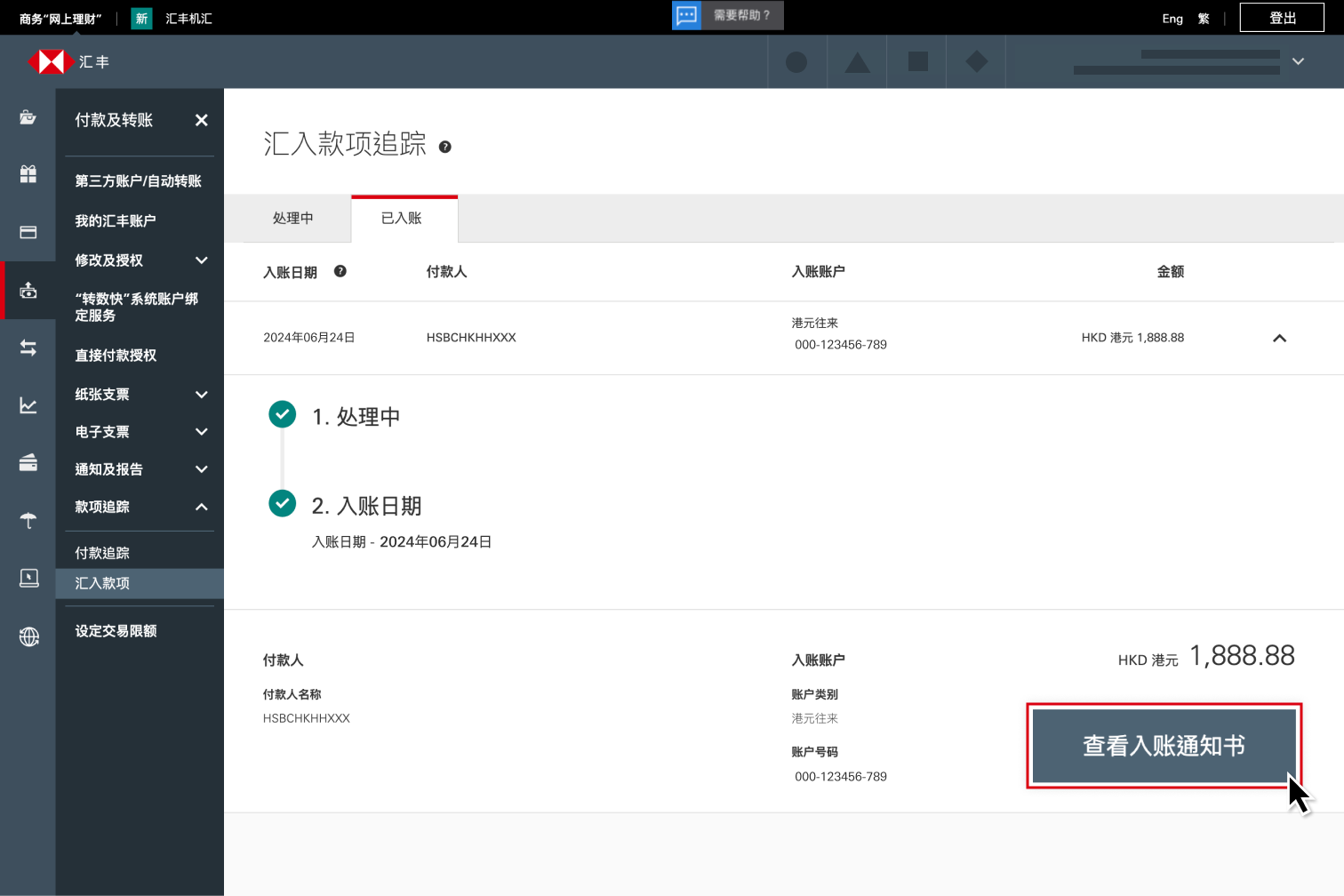Close the 付款及转账 side panel

coord(202,120)
